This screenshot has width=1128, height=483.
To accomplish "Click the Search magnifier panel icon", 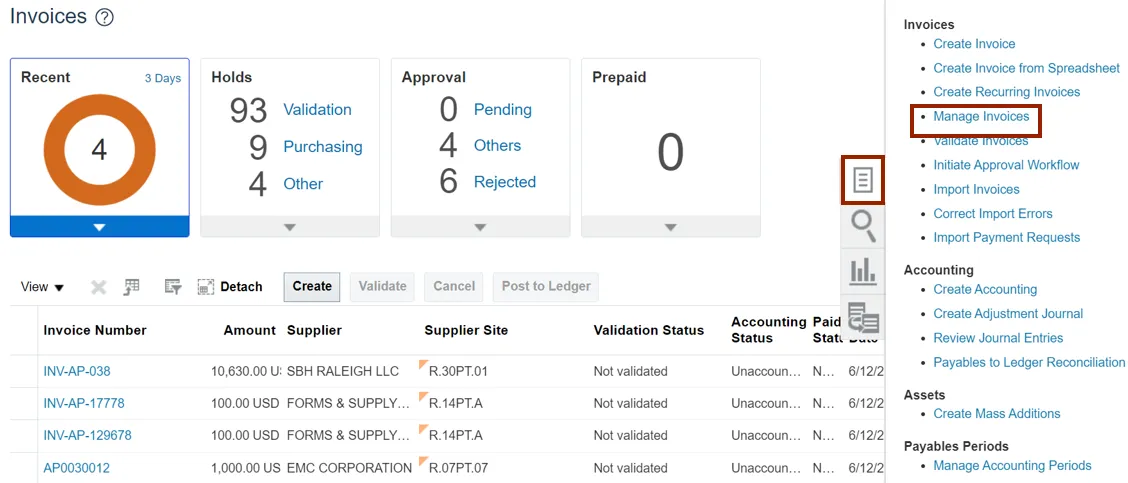I will point(863,226).
